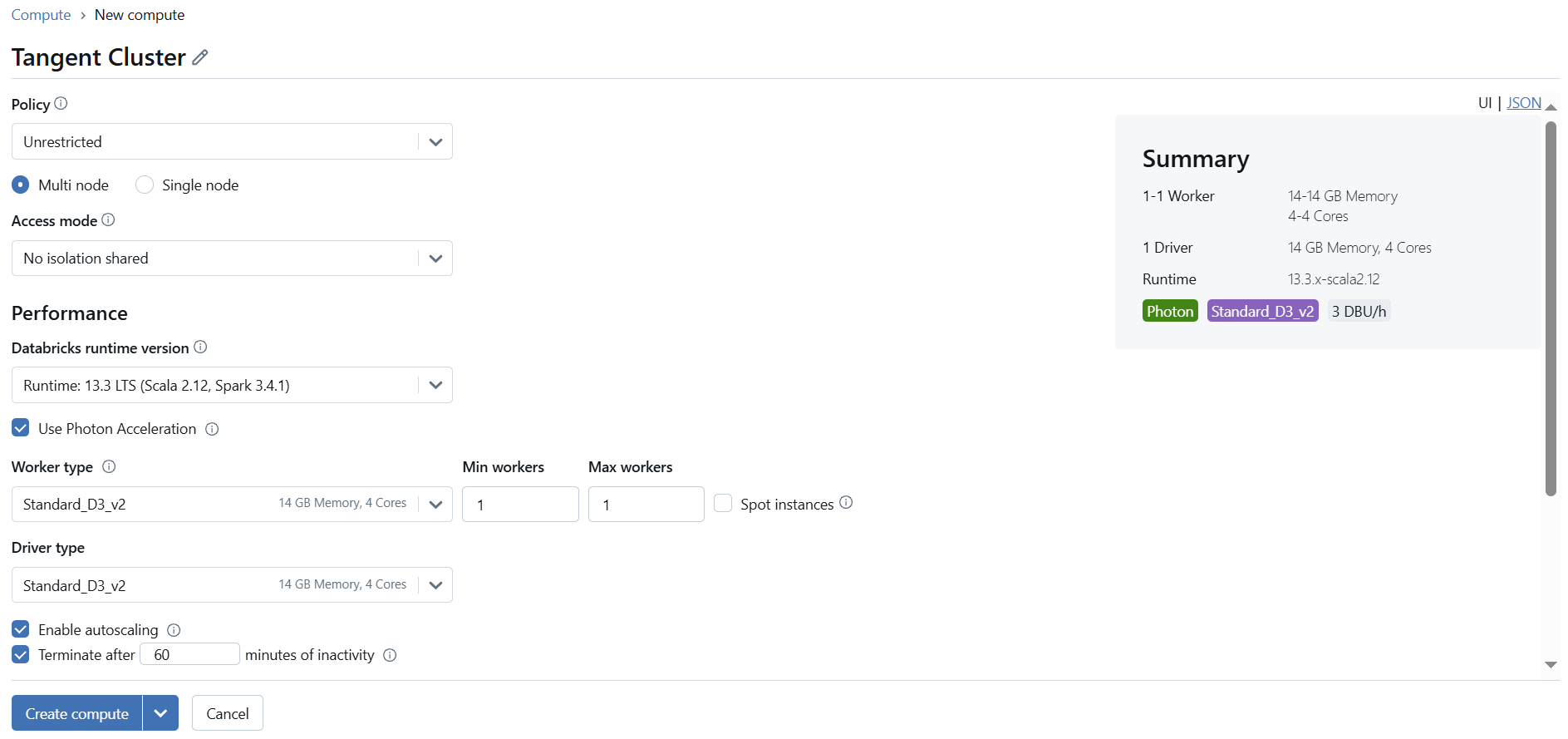Click the info icon beside Use Photon Acceleration
Viewport: 1568px width, 739px height.
pyautogui.click(x=212, y=429)
